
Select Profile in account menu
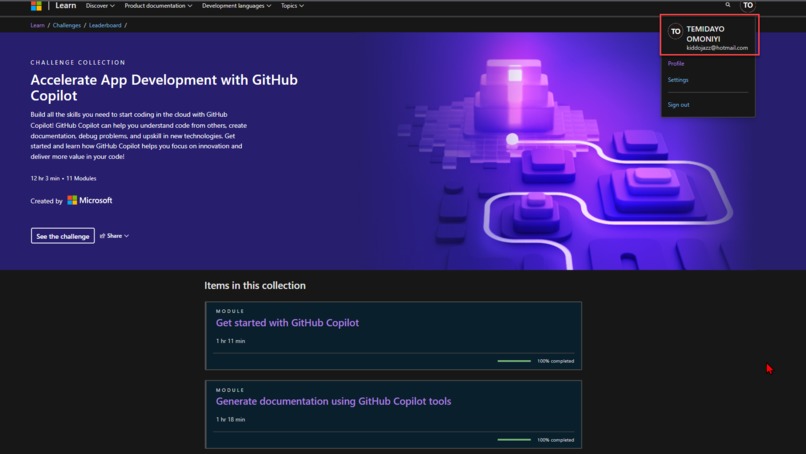point(676,63)
